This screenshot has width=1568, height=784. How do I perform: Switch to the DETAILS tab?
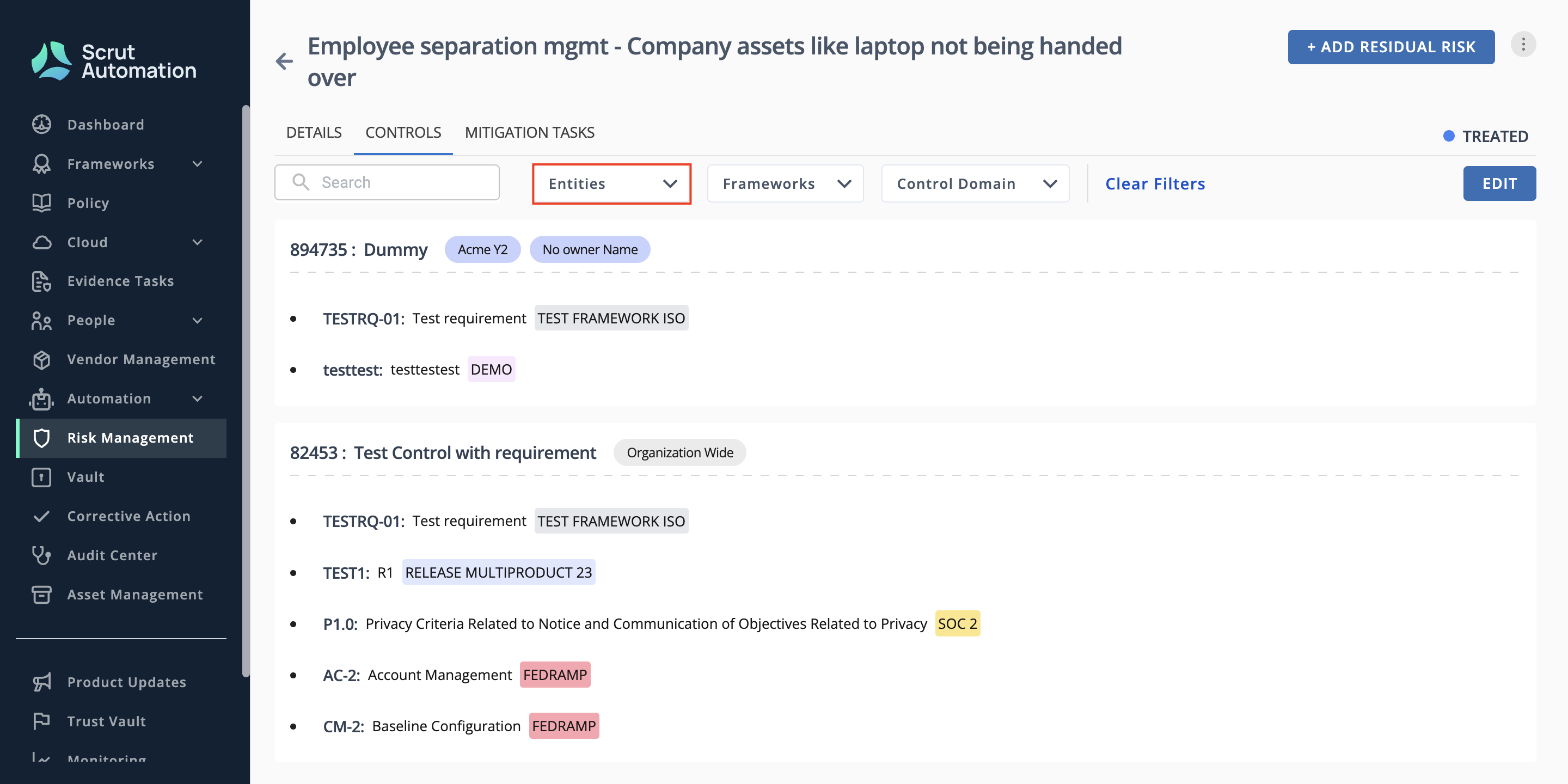[314, 133]
